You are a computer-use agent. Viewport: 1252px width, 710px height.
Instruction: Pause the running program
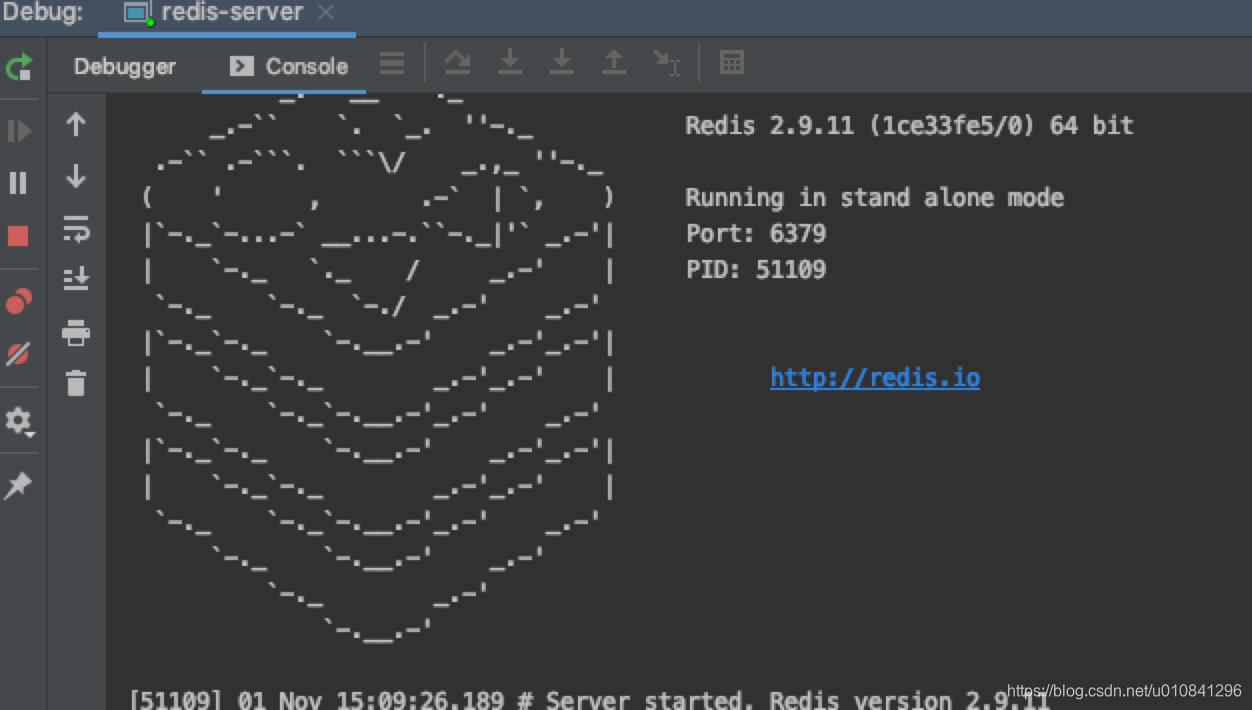click(x=19, y=183)
